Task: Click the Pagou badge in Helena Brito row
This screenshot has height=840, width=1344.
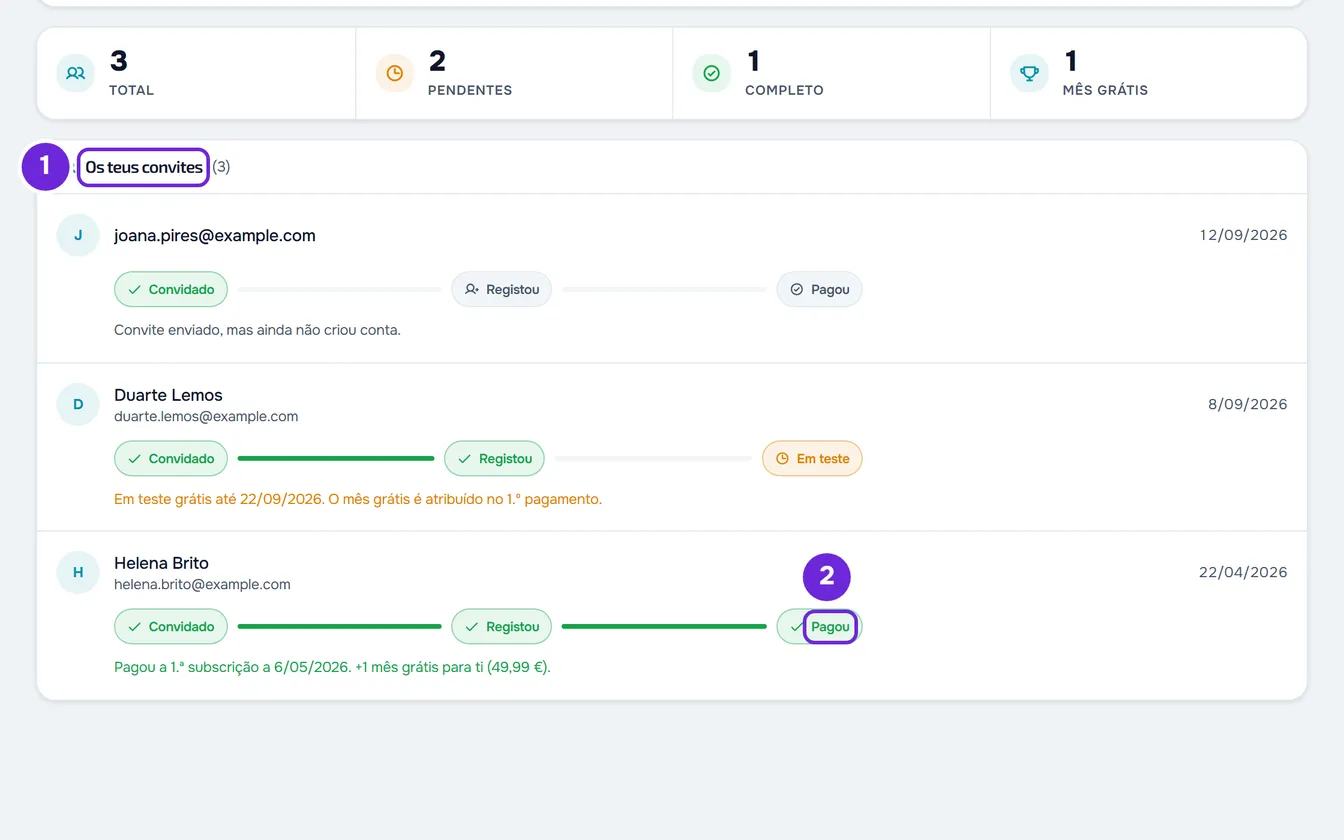Action: pos(819,627)
